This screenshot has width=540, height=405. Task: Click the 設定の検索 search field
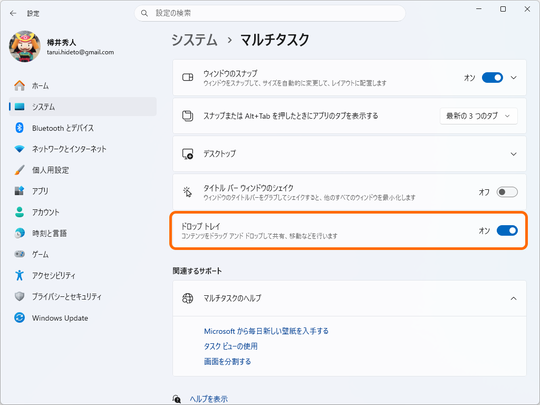[270, 13]
